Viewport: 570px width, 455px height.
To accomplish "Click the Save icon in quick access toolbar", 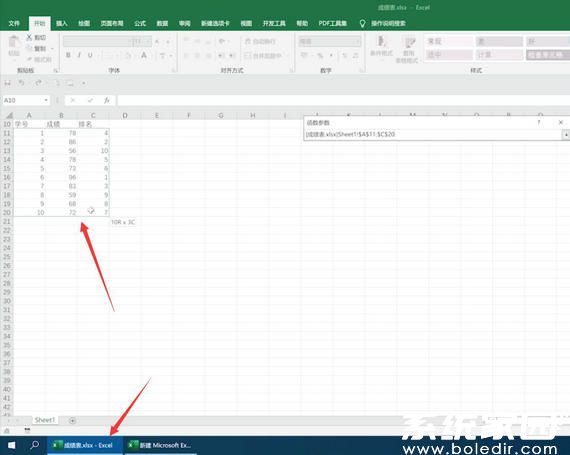I will pos(7,83).
